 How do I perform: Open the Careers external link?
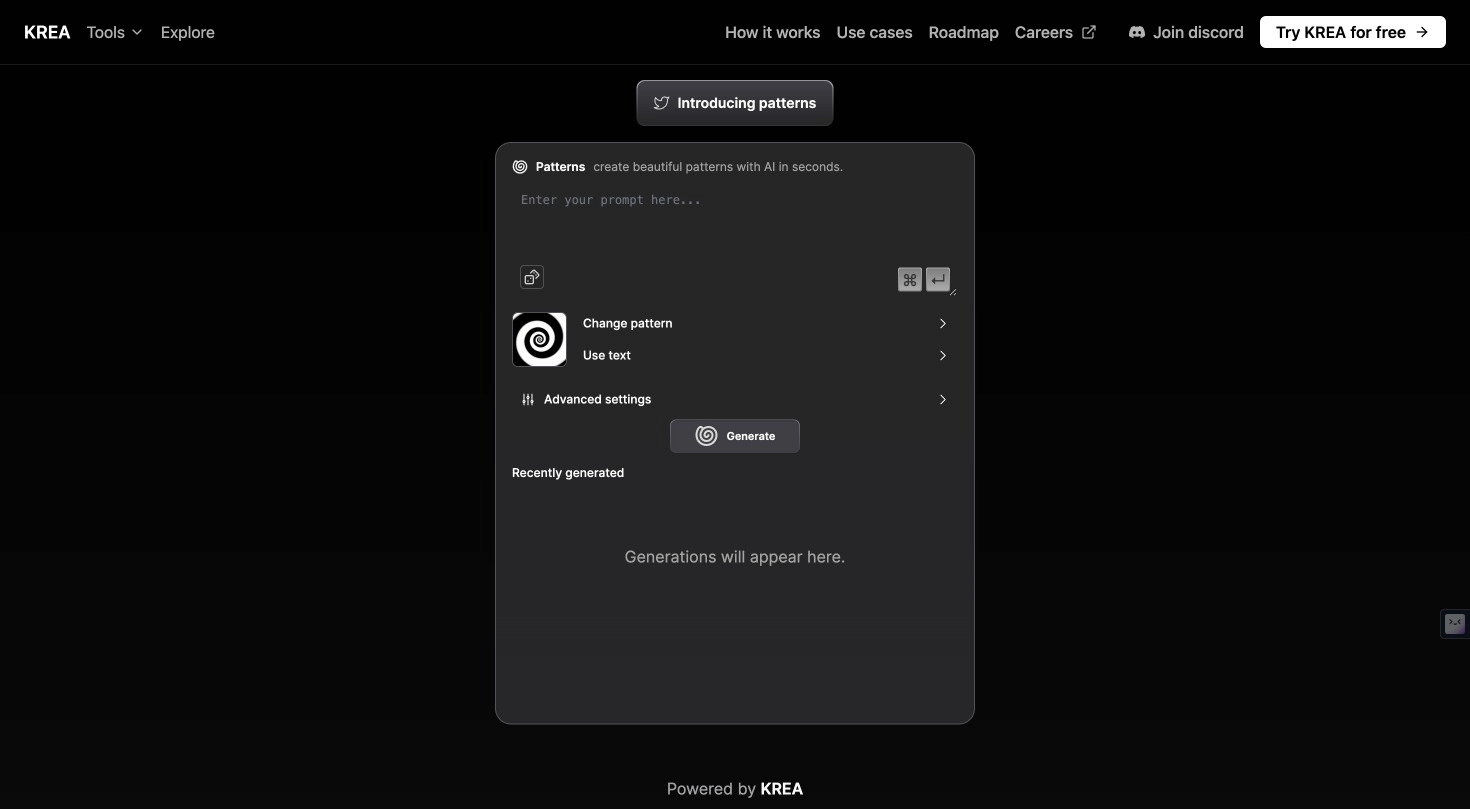(x=1055, y=32)
